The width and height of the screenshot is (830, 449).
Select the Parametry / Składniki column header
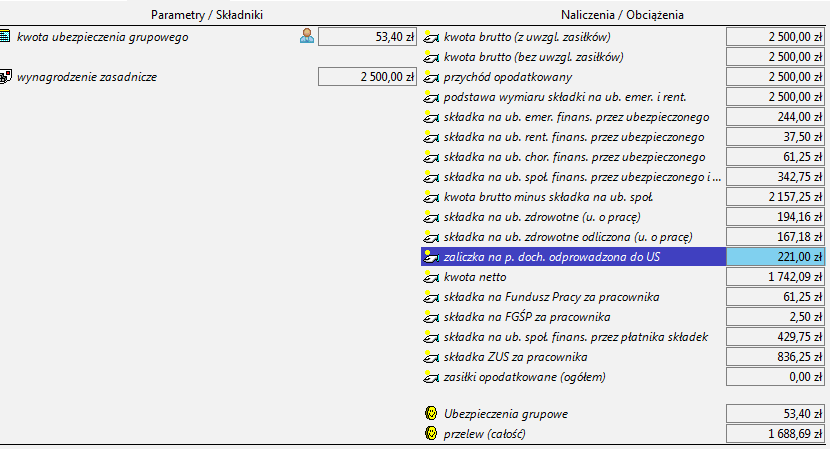coord(206,15)
